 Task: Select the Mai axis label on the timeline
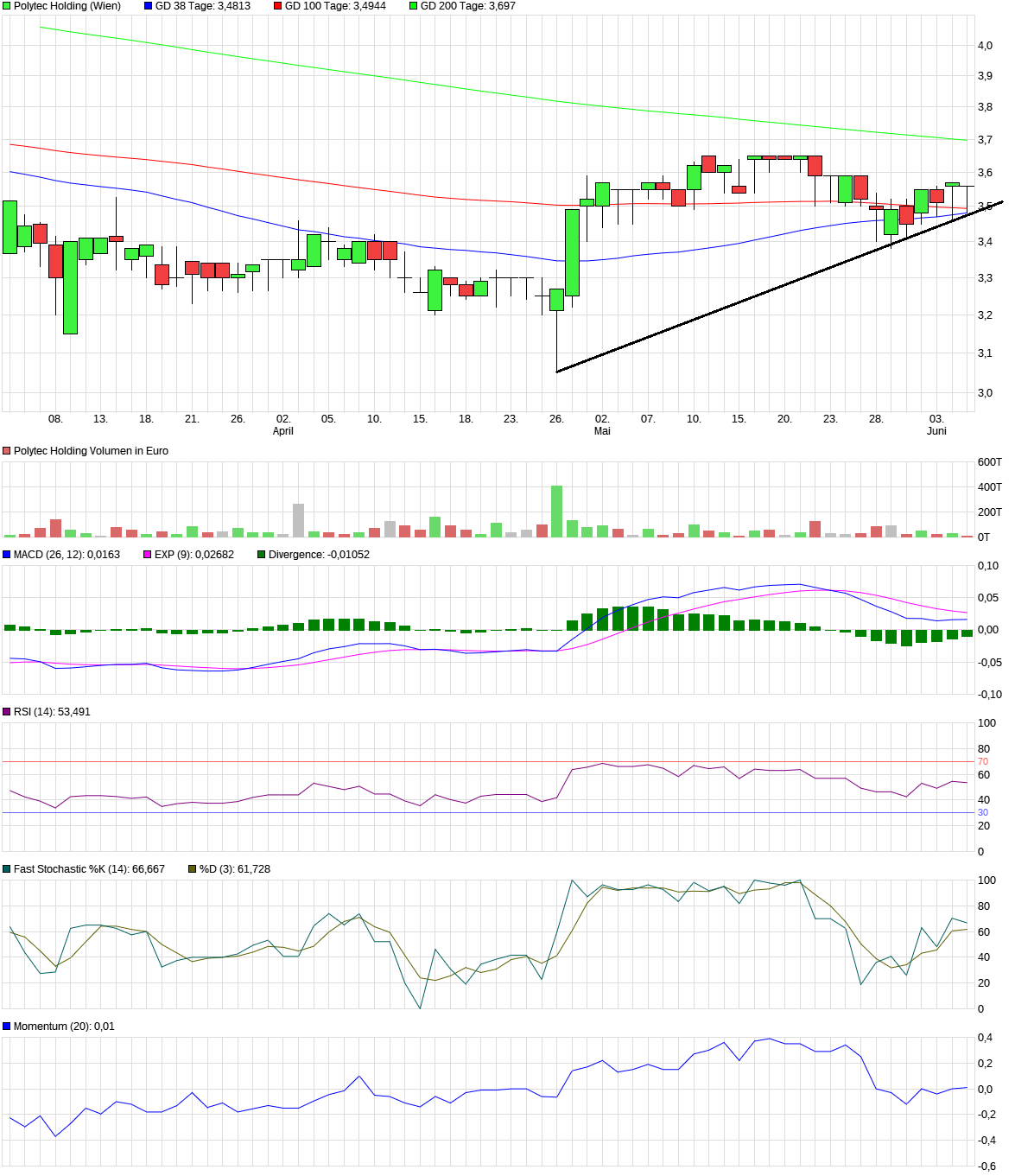[x=603, y=429]
